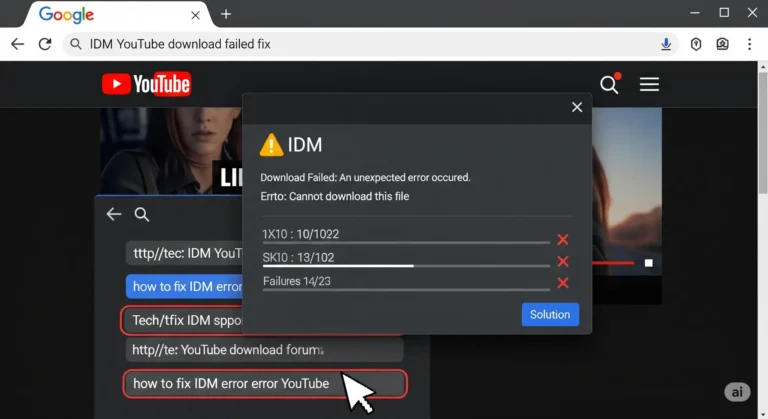The width and height of the screenshot is (768, 419).
Task: Start voice search with microphone icon
Action: click(666, 44)
